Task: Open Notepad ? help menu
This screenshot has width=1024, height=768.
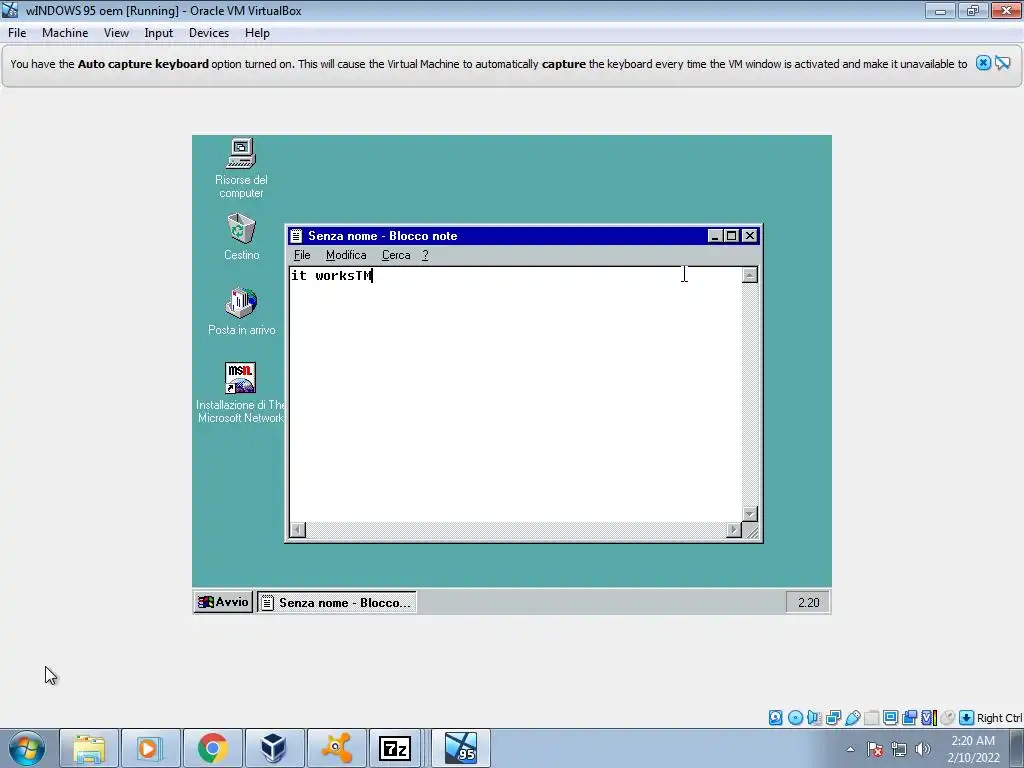Action: (x=425, y=255)
